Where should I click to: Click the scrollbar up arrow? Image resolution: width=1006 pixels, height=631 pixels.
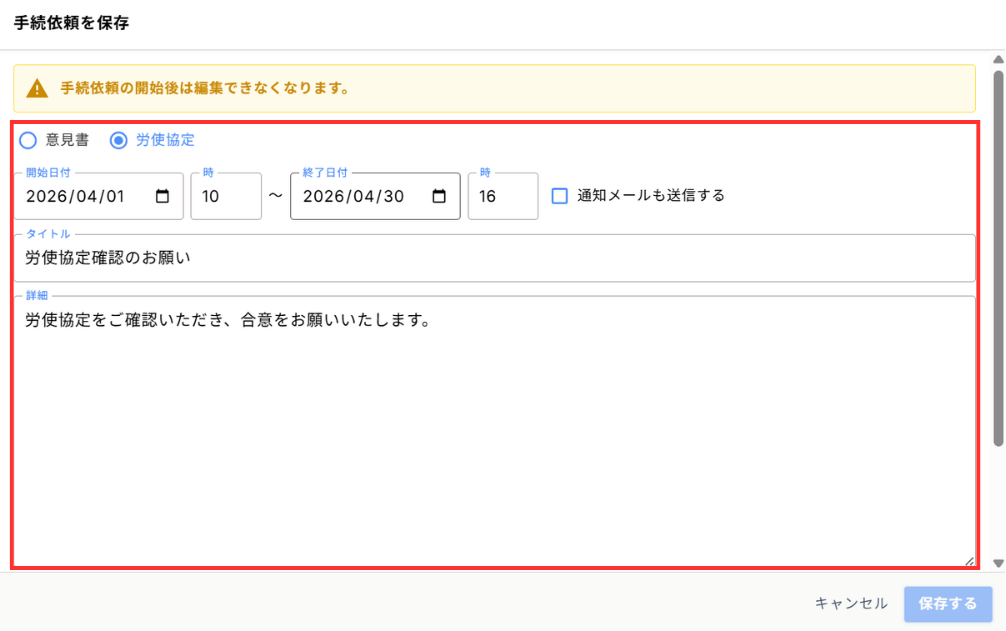point(998,59)
